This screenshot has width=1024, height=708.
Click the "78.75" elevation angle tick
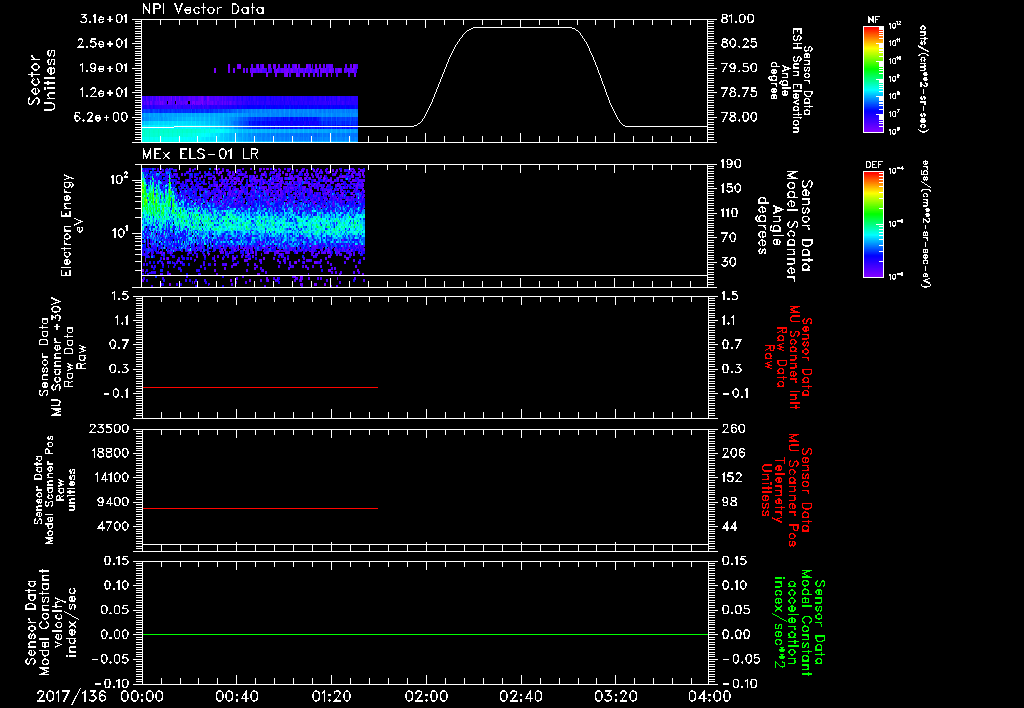739,93
